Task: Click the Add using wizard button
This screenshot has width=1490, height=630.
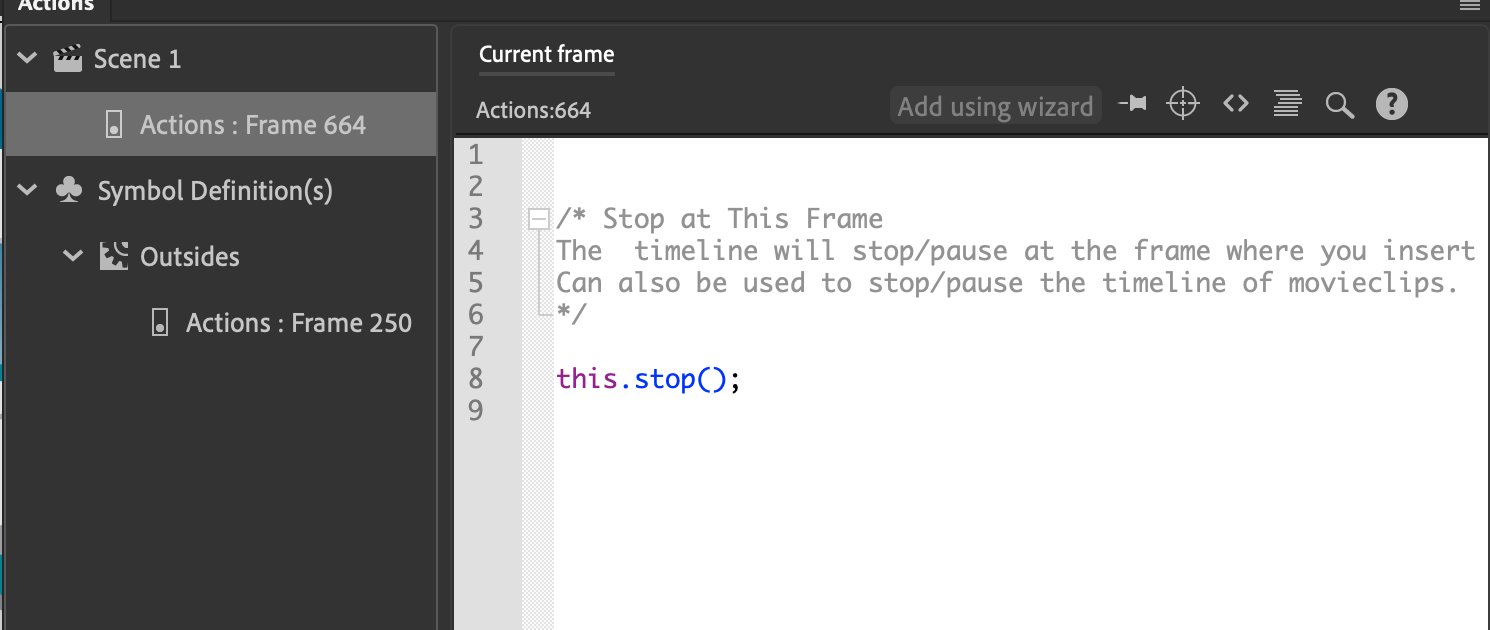Action: coord(995,105)
